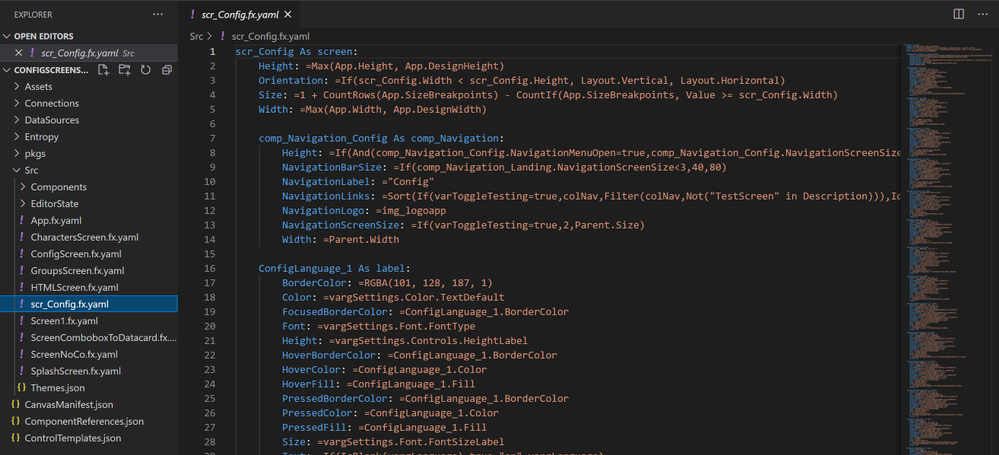
Task: Split the editor to the right
Action: 958,14
